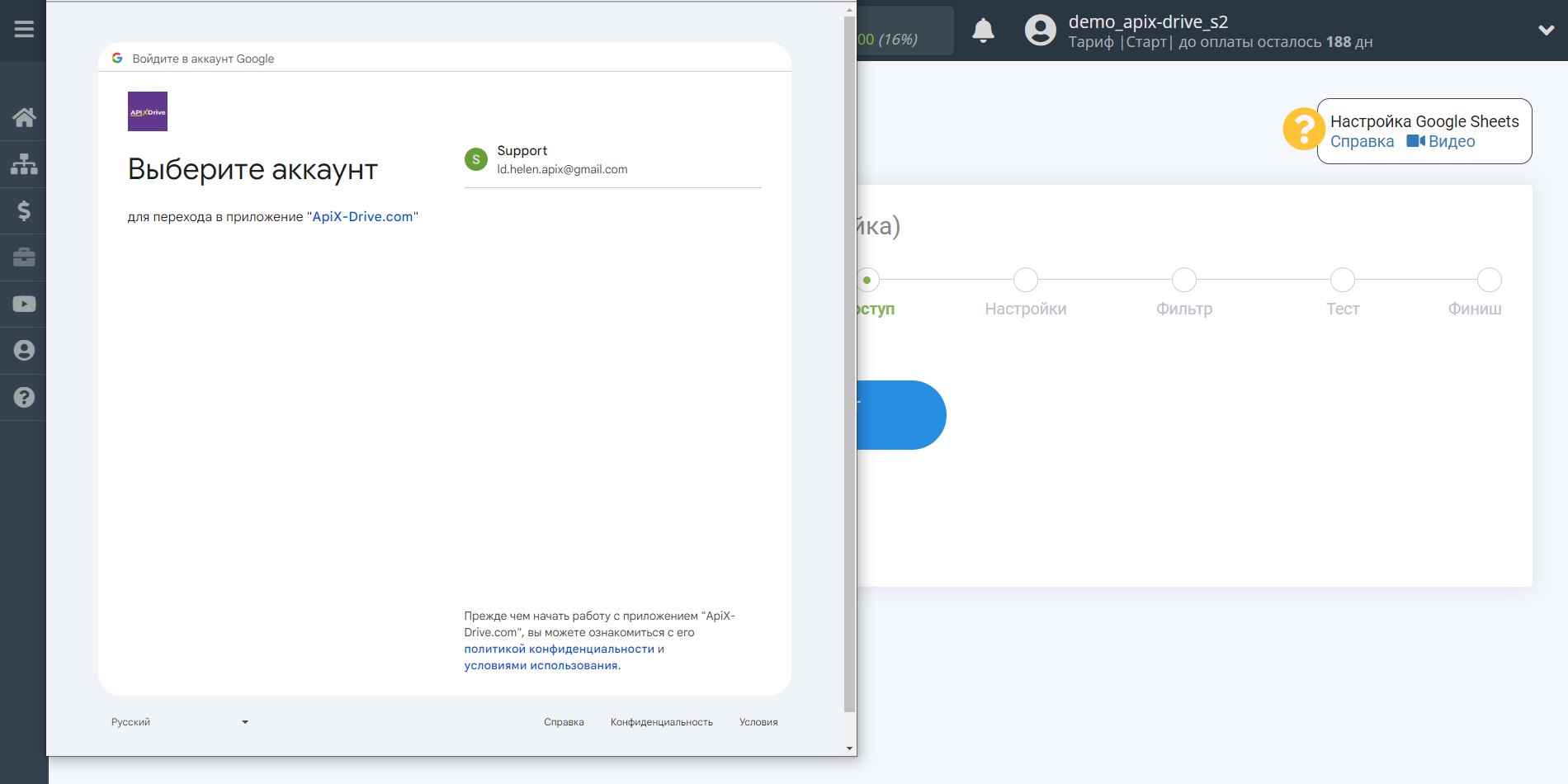Click Справка in Google popup footer

pos(564,722)
